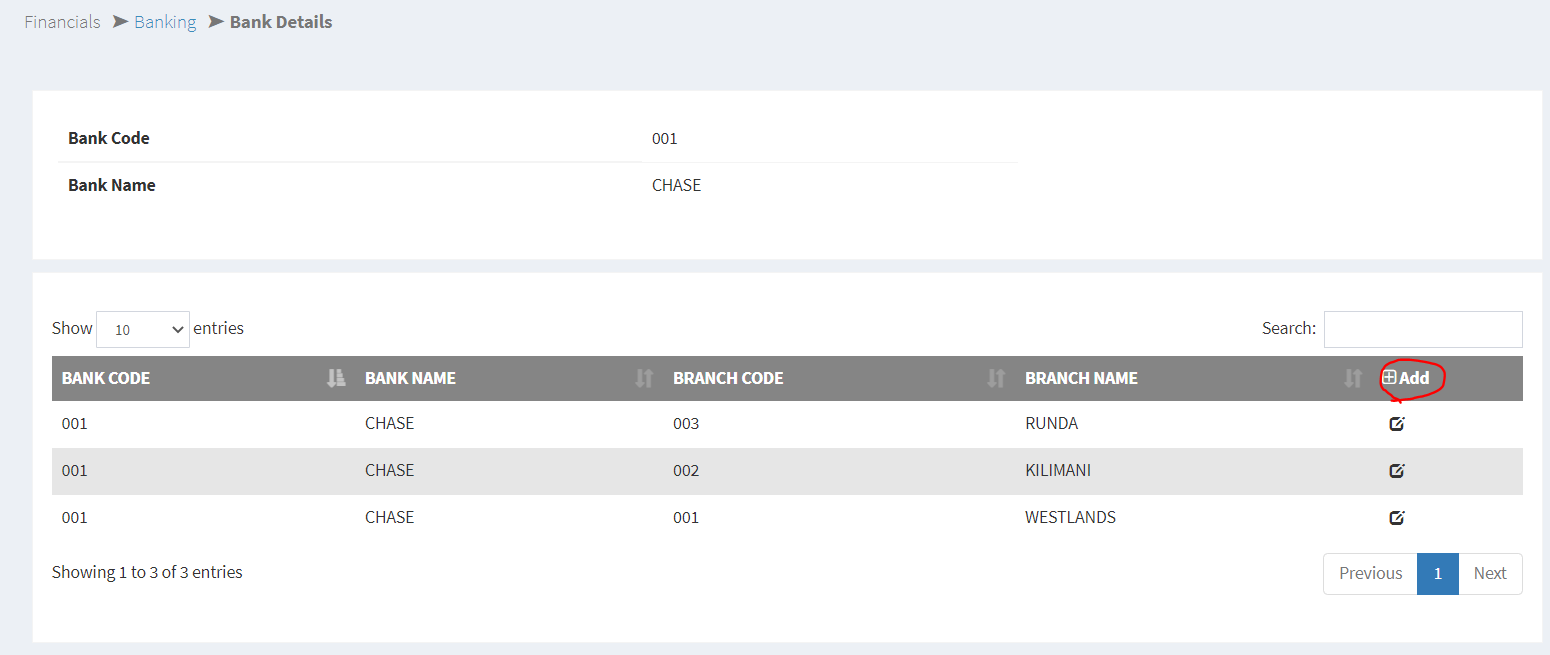Click the Previous pagination button
The height and width of the screenshot is (655, 1550).
coord(1370,573)
